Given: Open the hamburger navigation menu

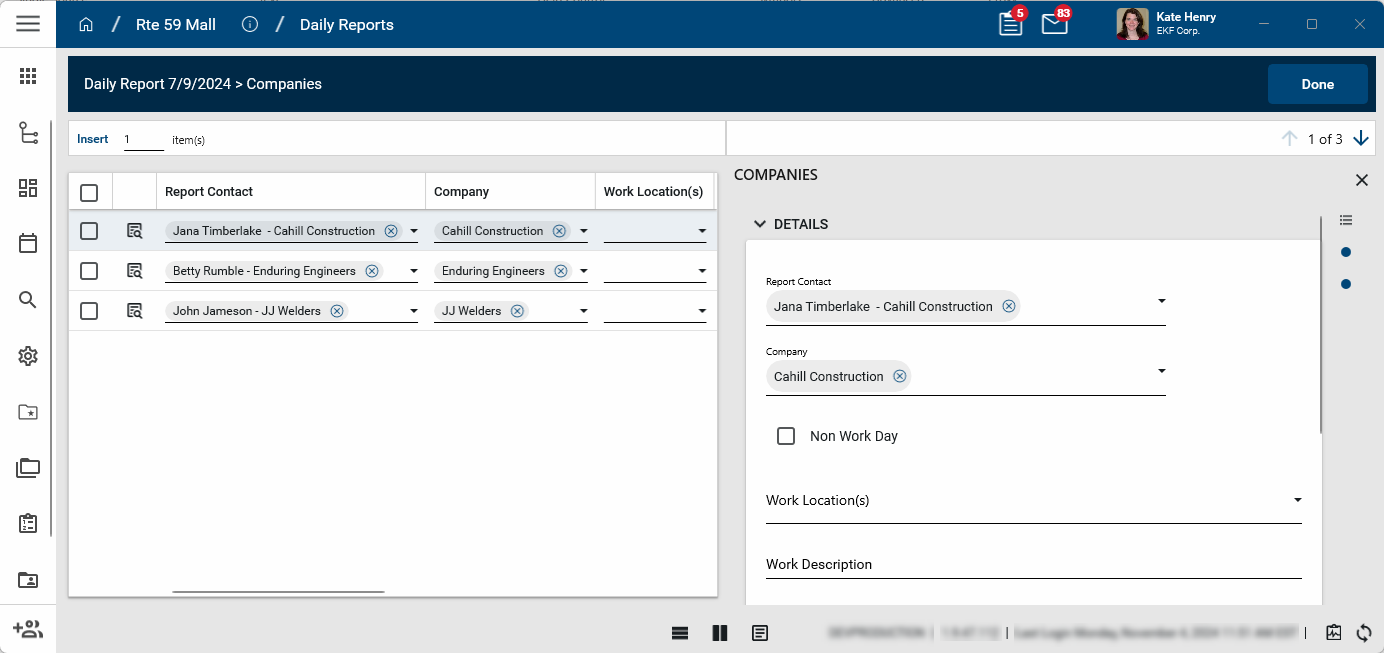Looking at the screenshot, I should 28,24.
